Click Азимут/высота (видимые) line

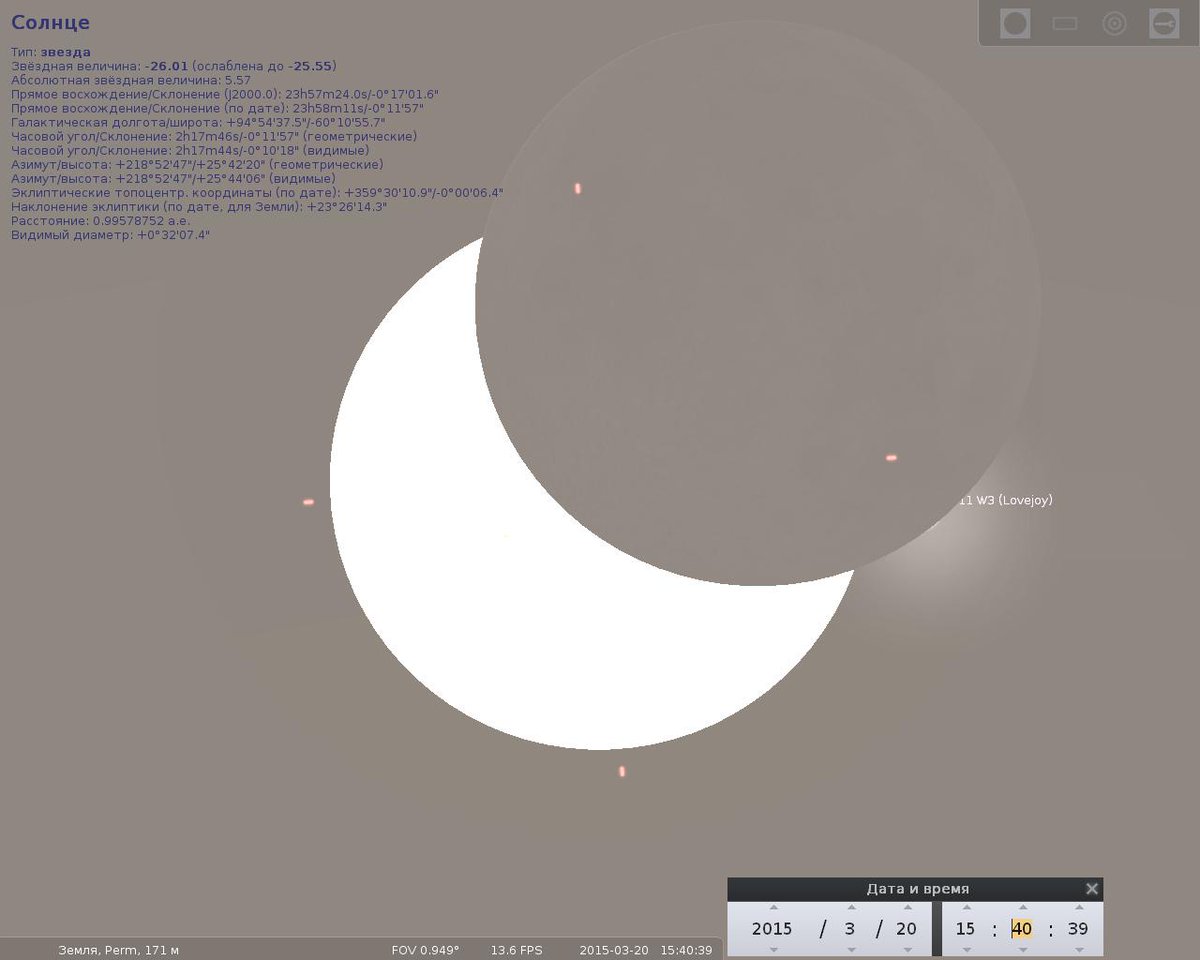[173, 178]
